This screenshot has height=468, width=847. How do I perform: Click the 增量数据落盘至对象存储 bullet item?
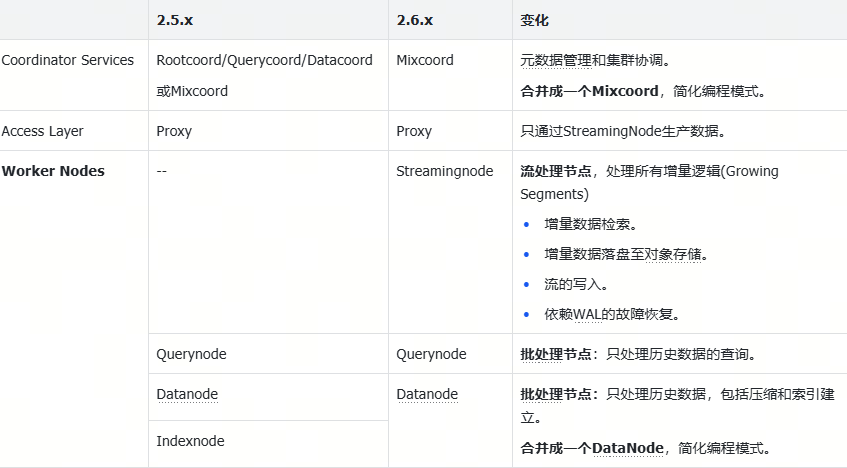point(626,254)
